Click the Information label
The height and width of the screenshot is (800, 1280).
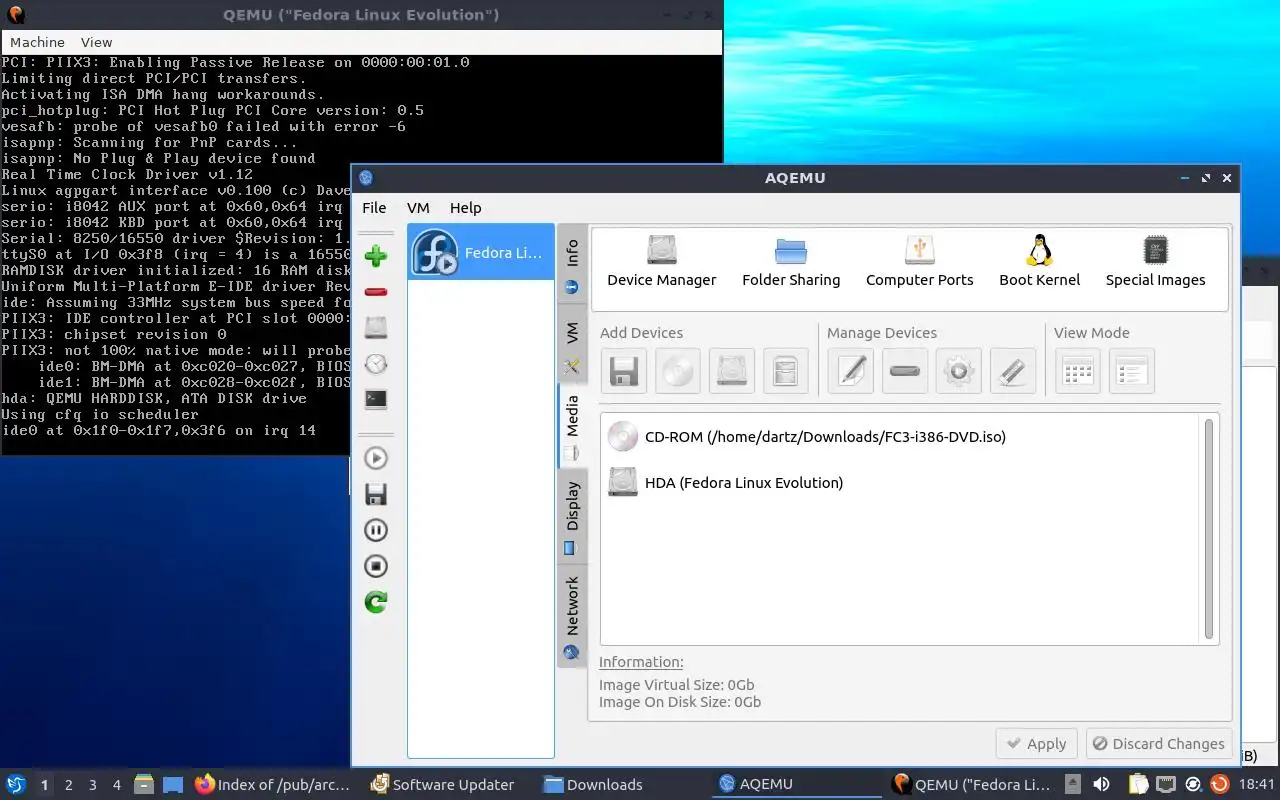(641, 662)
